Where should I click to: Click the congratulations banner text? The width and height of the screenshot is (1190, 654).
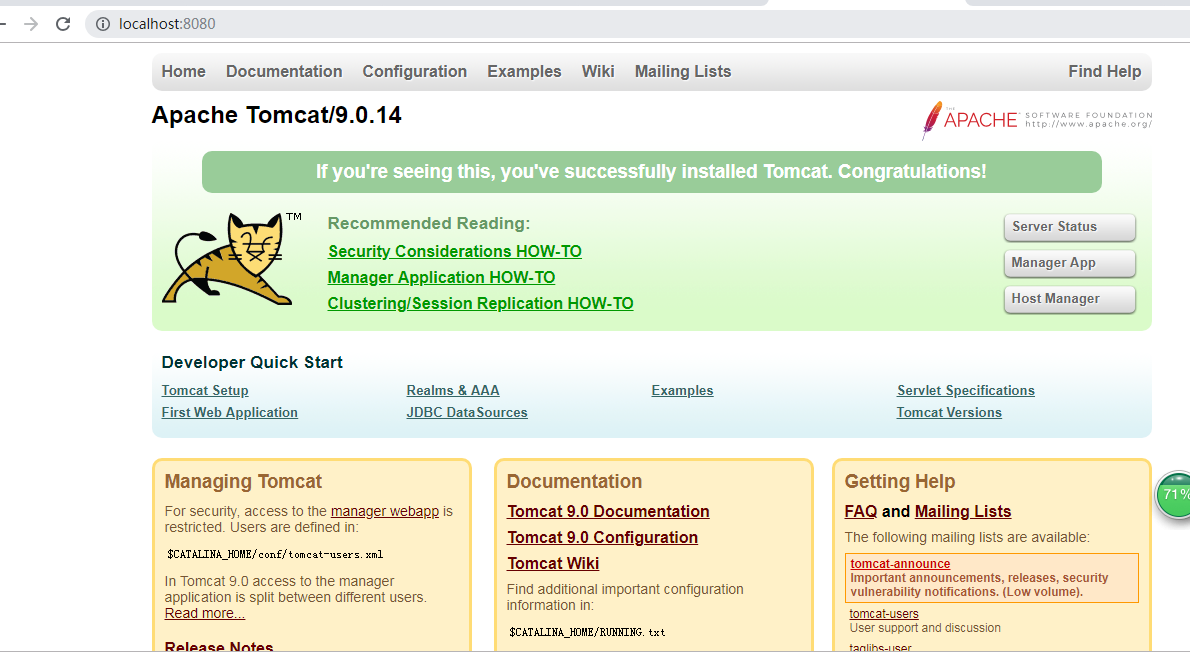pyautogui.click(x=651, y=171)
